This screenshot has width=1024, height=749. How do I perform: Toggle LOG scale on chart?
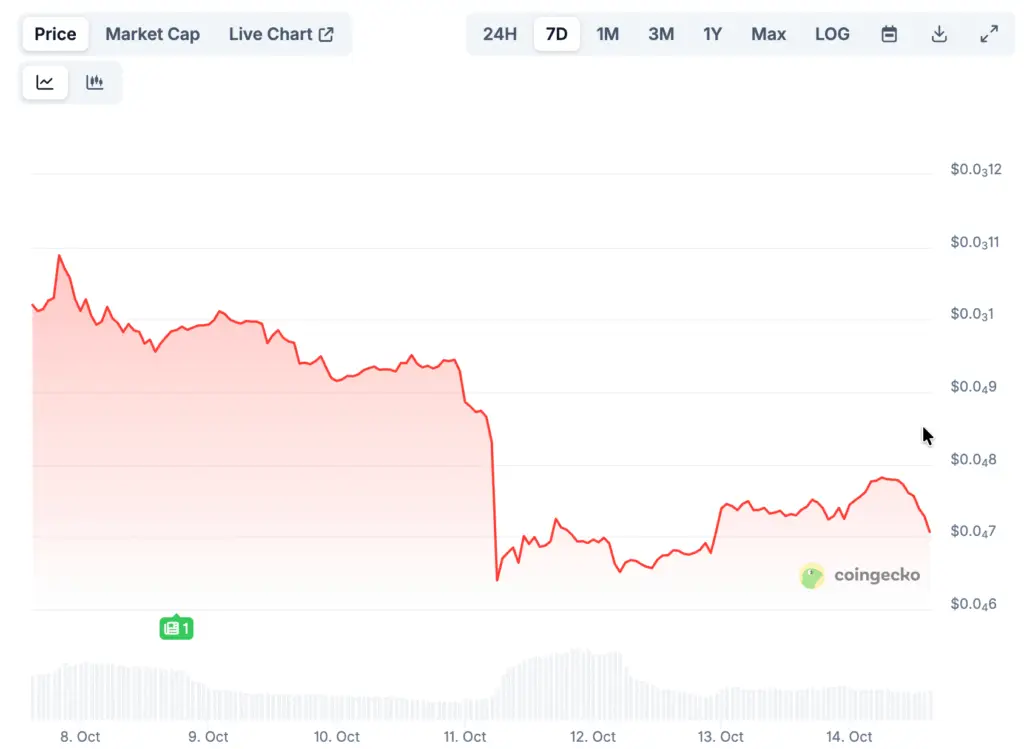pyautogui.click(x=832, y=34)
